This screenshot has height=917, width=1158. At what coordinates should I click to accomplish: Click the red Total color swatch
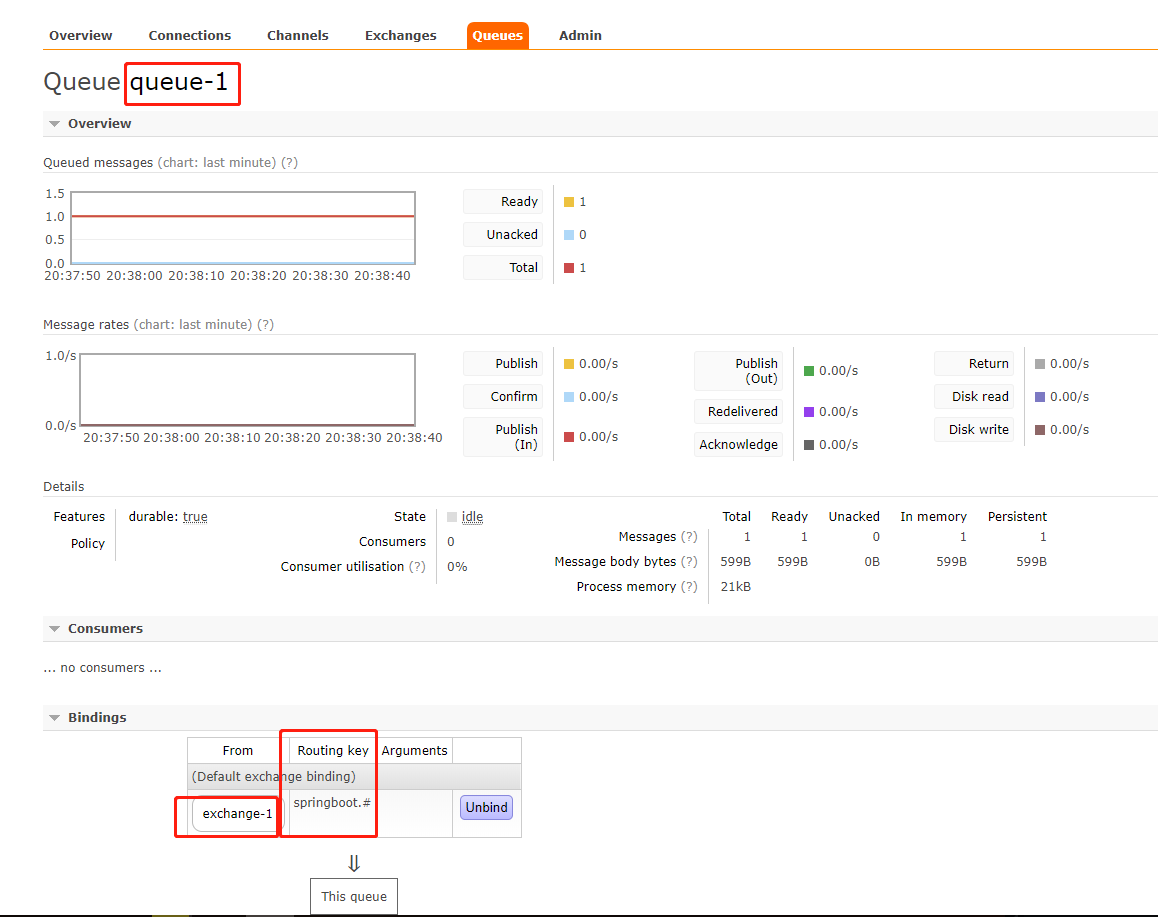coord(569,268)
